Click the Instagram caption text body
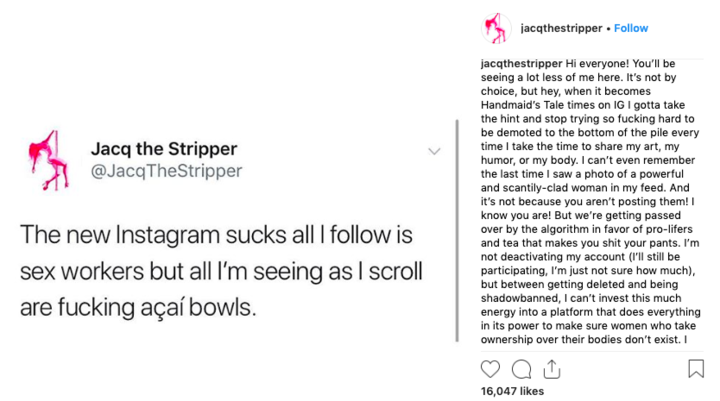The width and height of the screenshot is (720, 401). click(592, 200)
